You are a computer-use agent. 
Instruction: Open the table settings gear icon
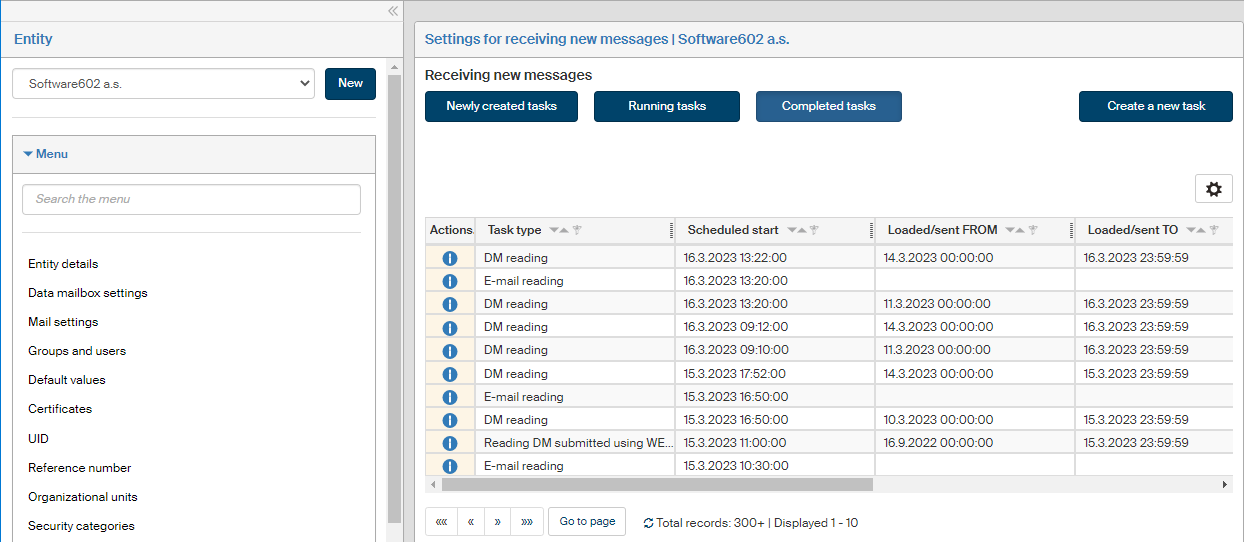[x=1213, y=189]
